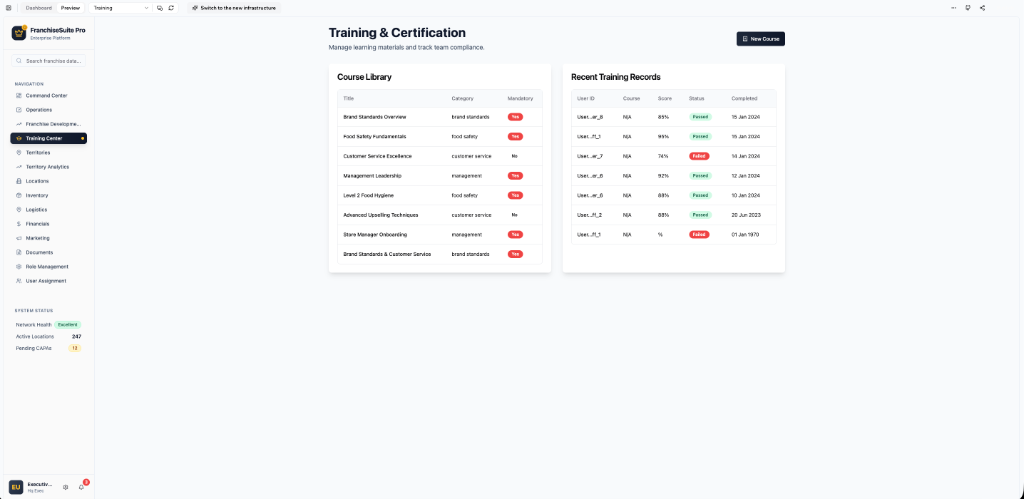Click the icon left of the notification bell
1024x499 pixels.
click(x=65, y=487)
